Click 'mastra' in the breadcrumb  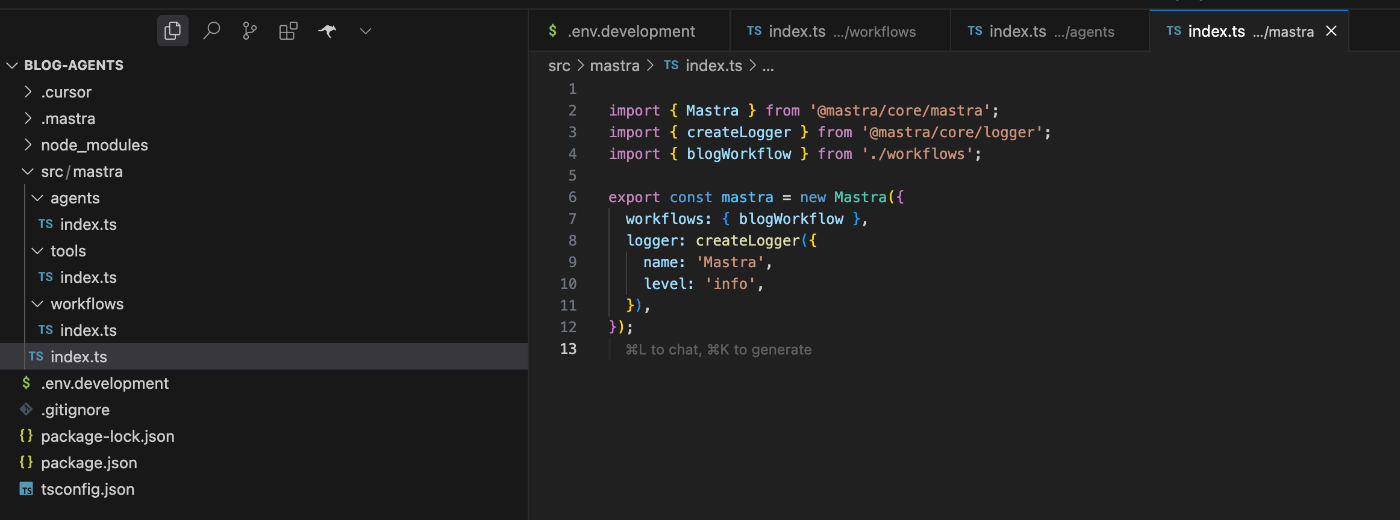click(x=614, y=65)
